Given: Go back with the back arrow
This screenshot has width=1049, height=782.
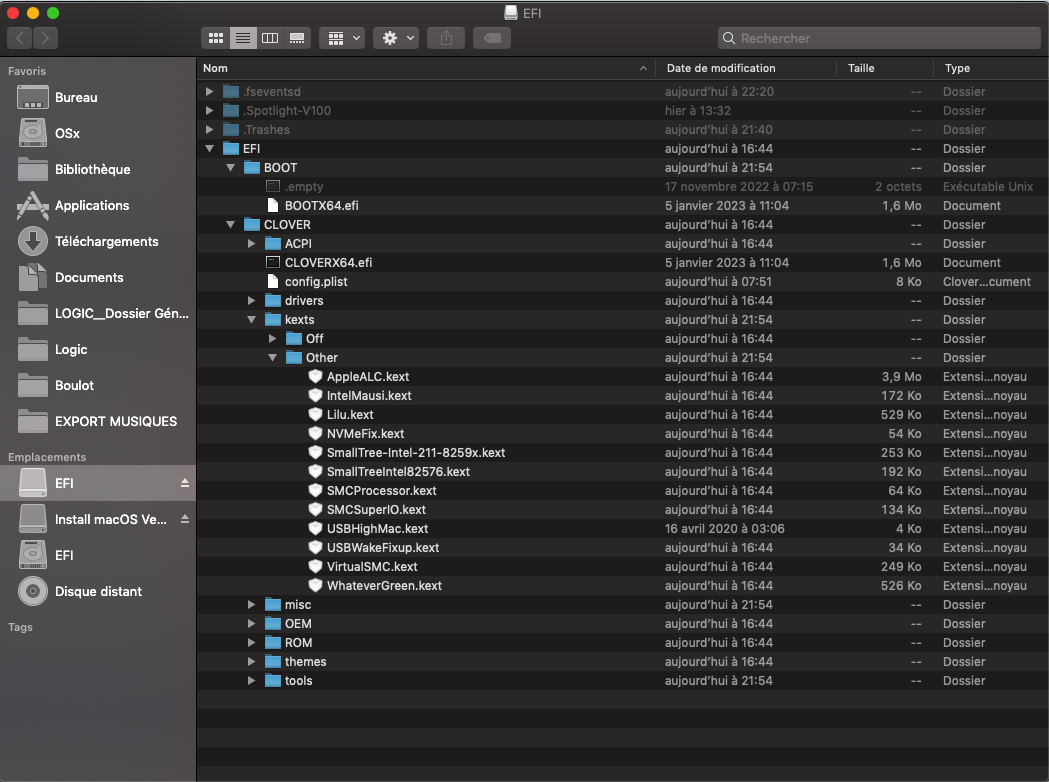Looking at the screenshot, I should point(19,38).
